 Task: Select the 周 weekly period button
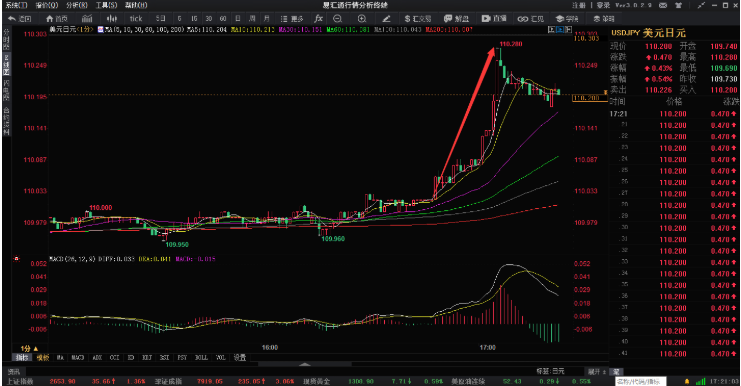click(252, 18)
